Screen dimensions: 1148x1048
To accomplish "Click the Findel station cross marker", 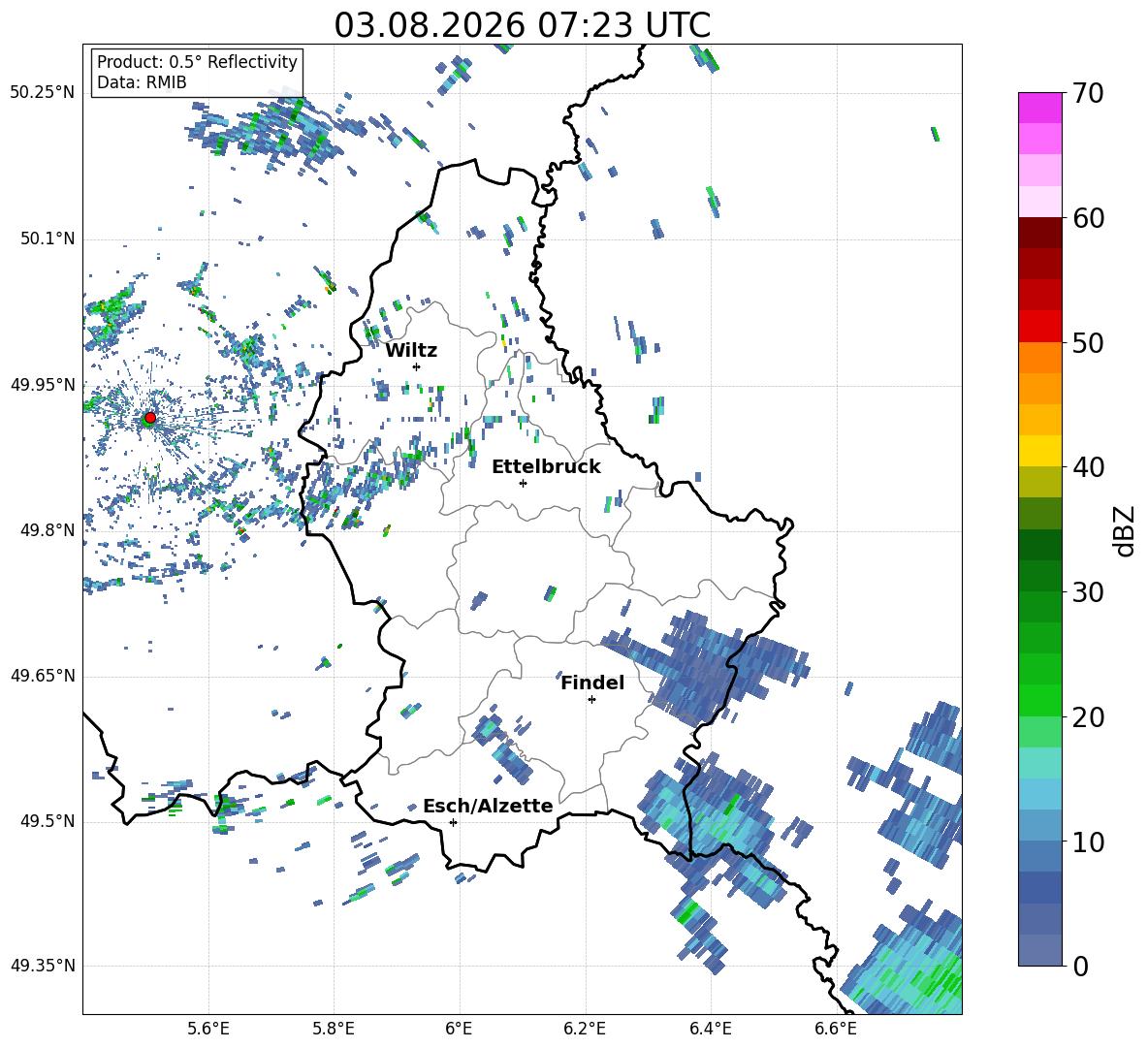I will [x=591, y=700].
